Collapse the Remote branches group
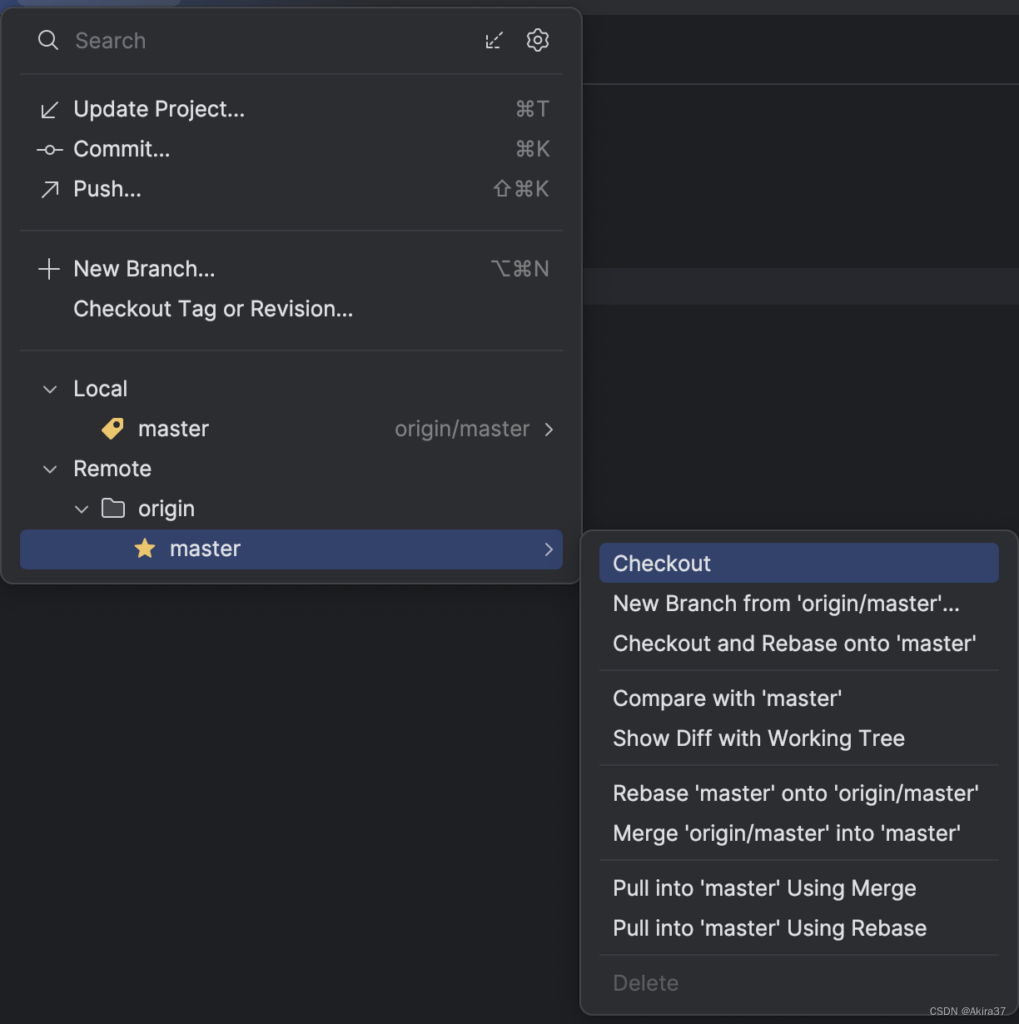The image size is (1019, 1024). tap(50, 469)
